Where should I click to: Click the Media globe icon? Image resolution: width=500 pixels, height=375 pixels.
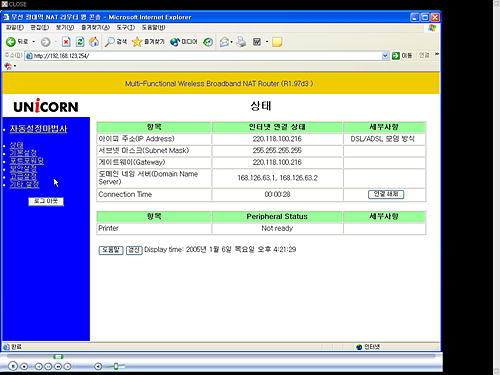point(175,42)
